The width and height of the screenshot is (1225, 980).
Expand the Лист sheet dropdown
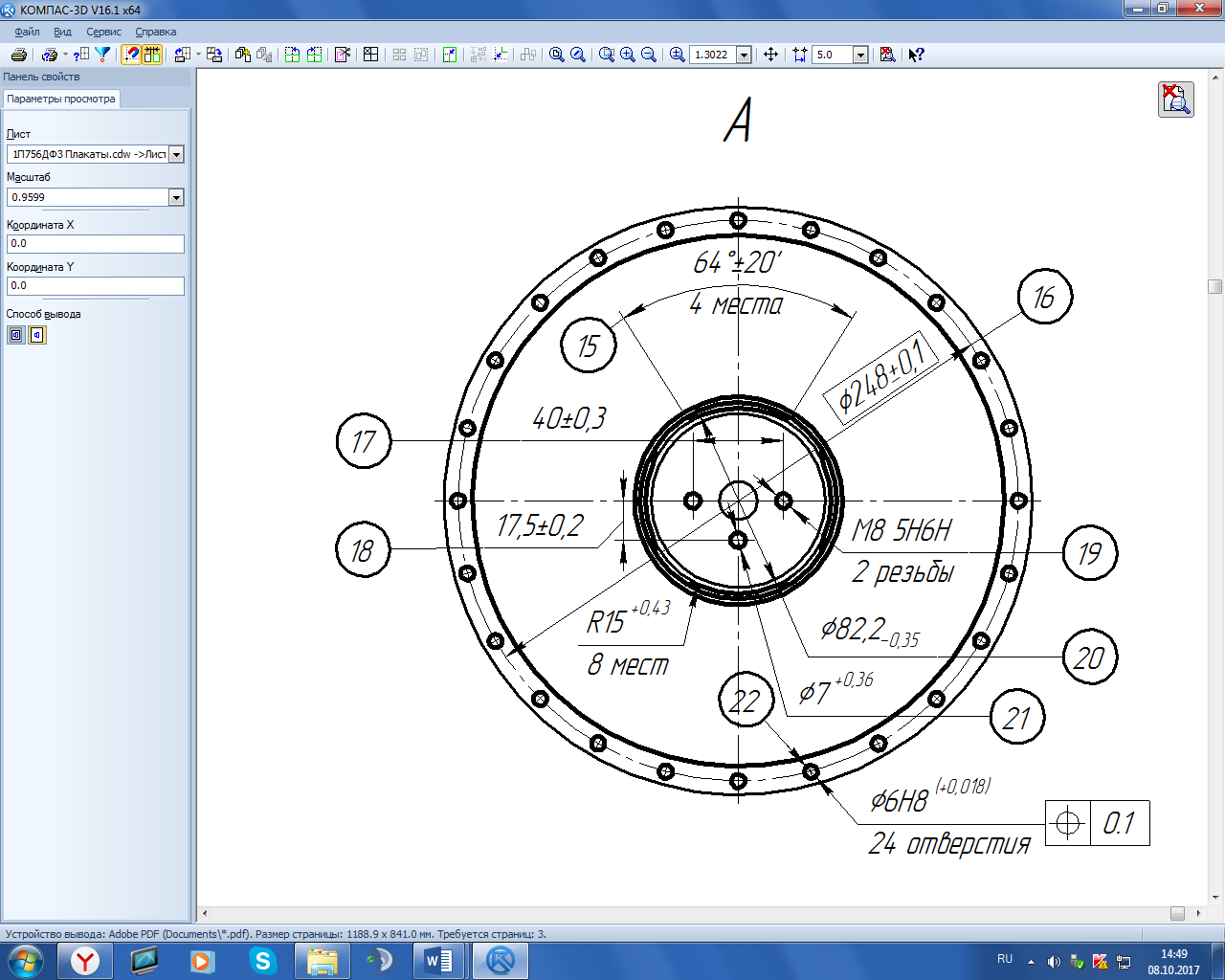(176, 154)
